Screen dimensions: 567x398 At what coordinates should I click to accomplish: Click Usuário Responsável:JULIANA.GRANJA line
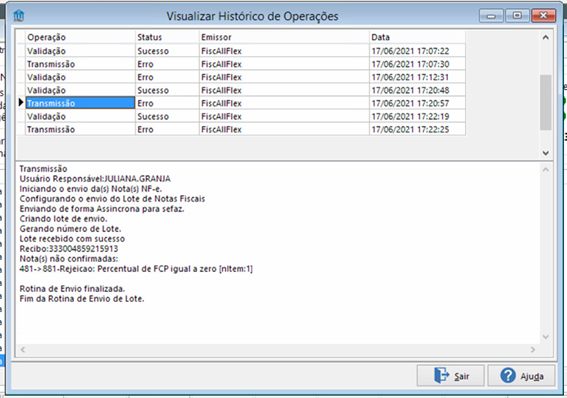(x=95, y=179)
